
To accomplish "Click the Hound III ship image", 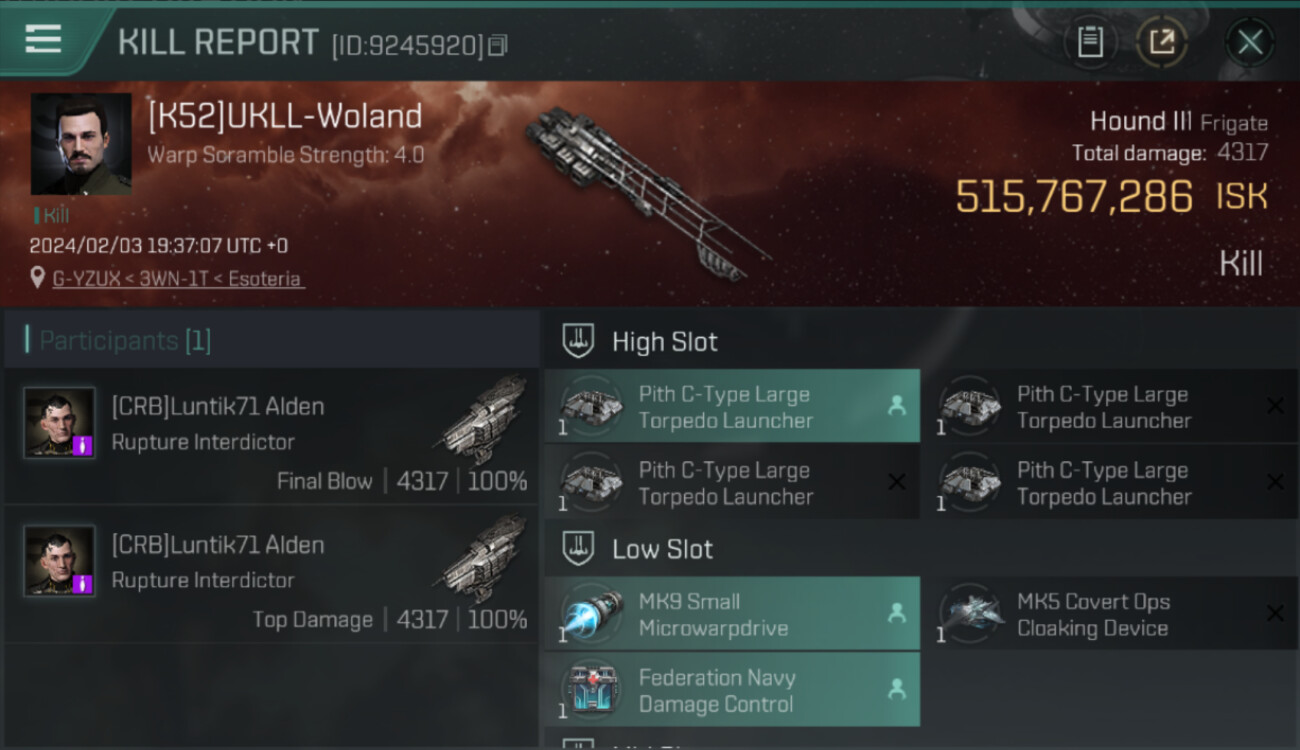I will (x=647, y=192).
